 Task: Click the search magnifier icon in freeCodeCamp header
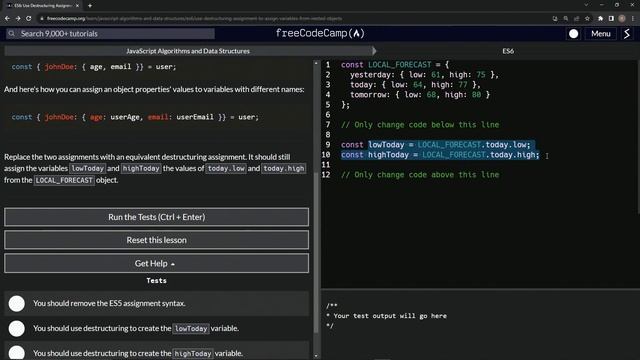[11, 33]
